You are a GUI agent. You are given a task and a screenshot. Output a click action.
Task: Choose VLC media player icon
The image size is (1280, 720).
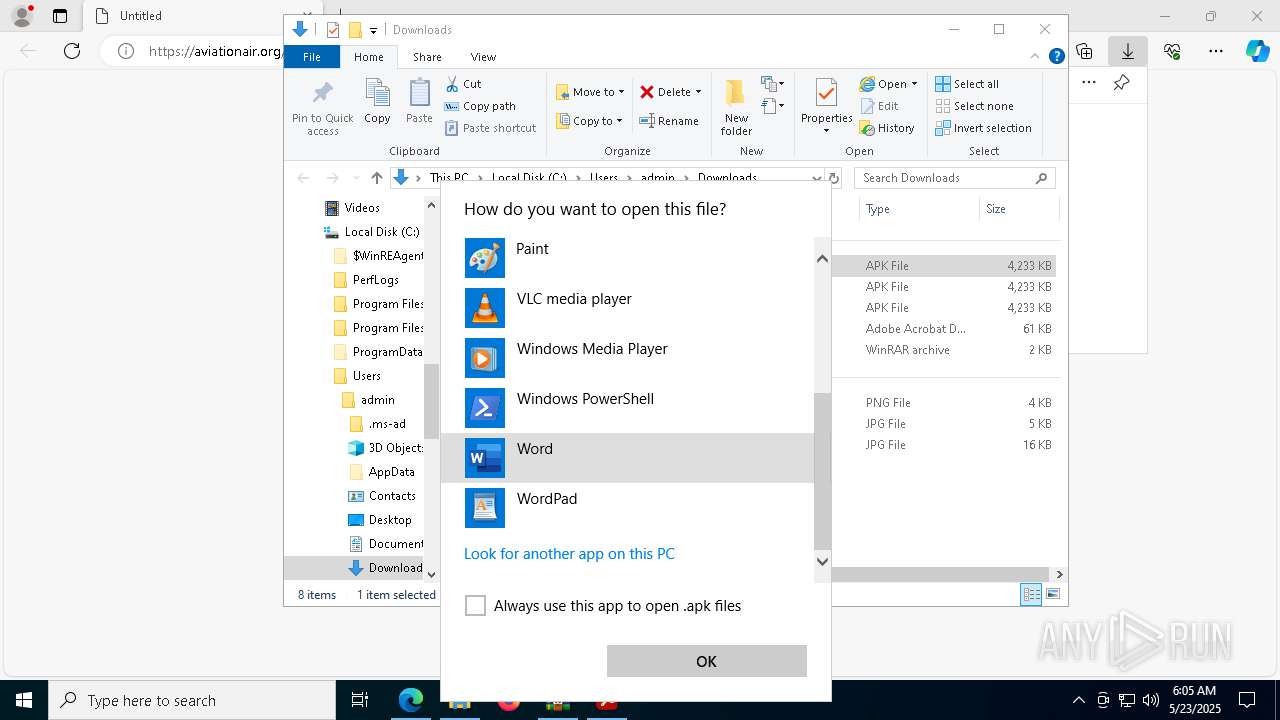[485, 308]
